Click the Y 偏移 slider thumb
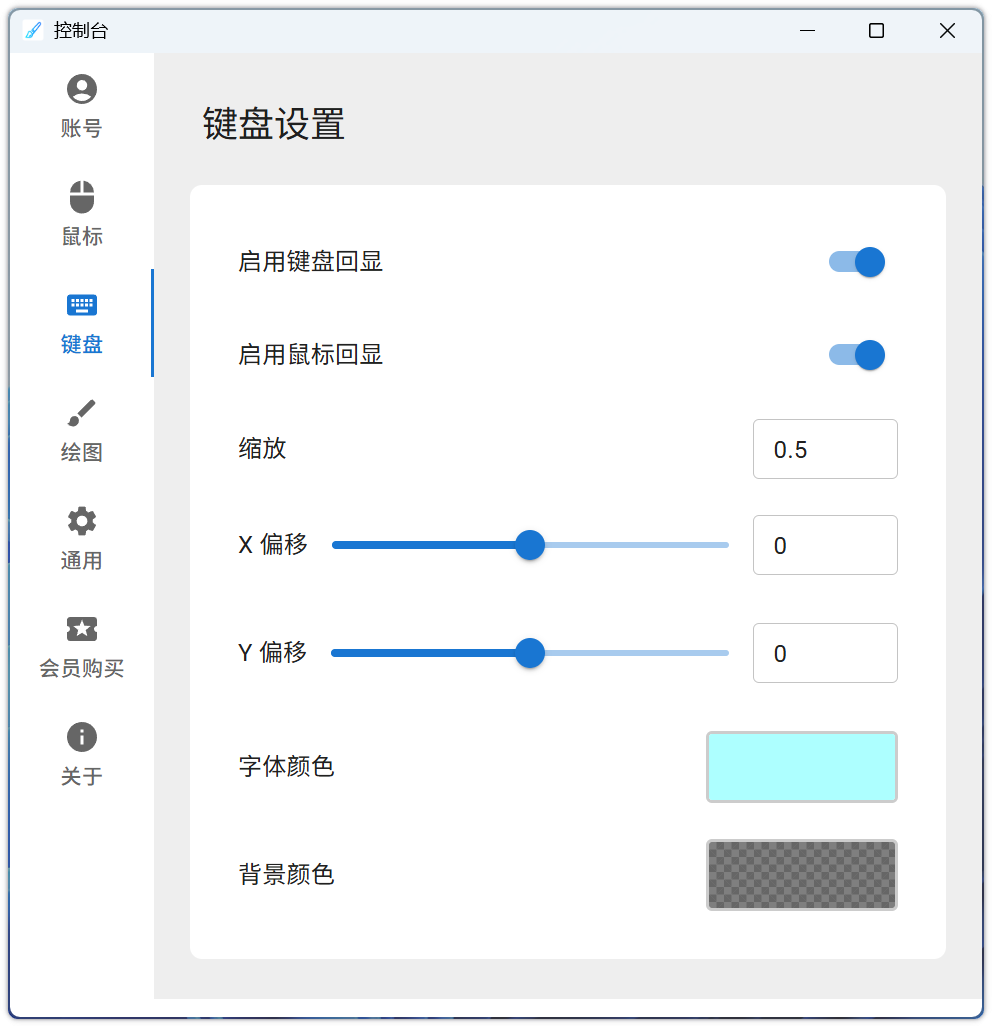This screenshot has height=1027, width=992. click(x=529, y=653)
